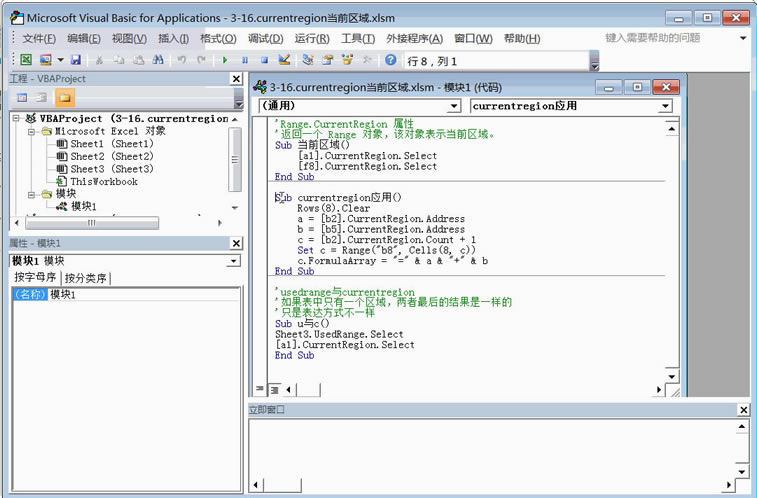Click the project tree horizontal scrollbar thumb
Screen dimensions: 757x498
click(x=92, y=222)
